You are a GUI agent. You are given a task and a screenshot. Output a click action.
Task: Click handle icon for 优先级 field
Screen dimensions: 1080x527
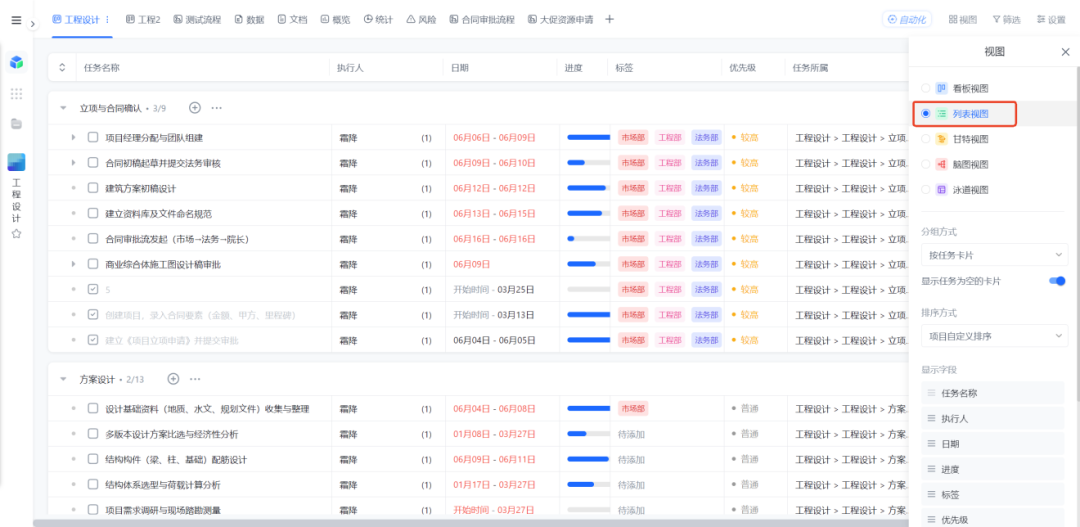931,520
